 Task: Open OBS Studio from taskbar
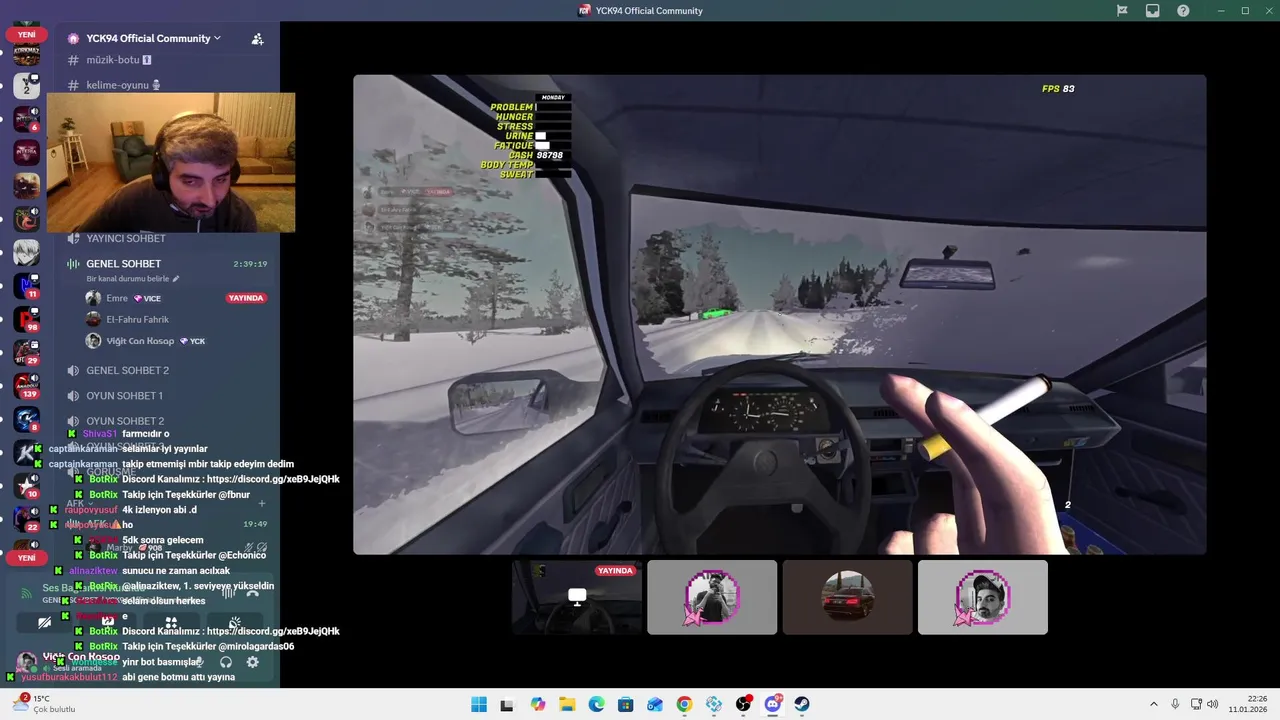click(743, 704)
